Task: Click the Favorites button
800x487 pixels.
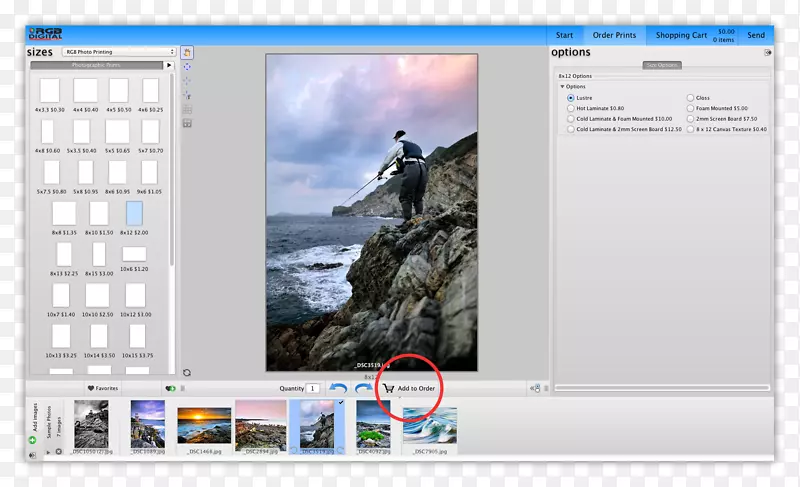Action: click(102, 388)
